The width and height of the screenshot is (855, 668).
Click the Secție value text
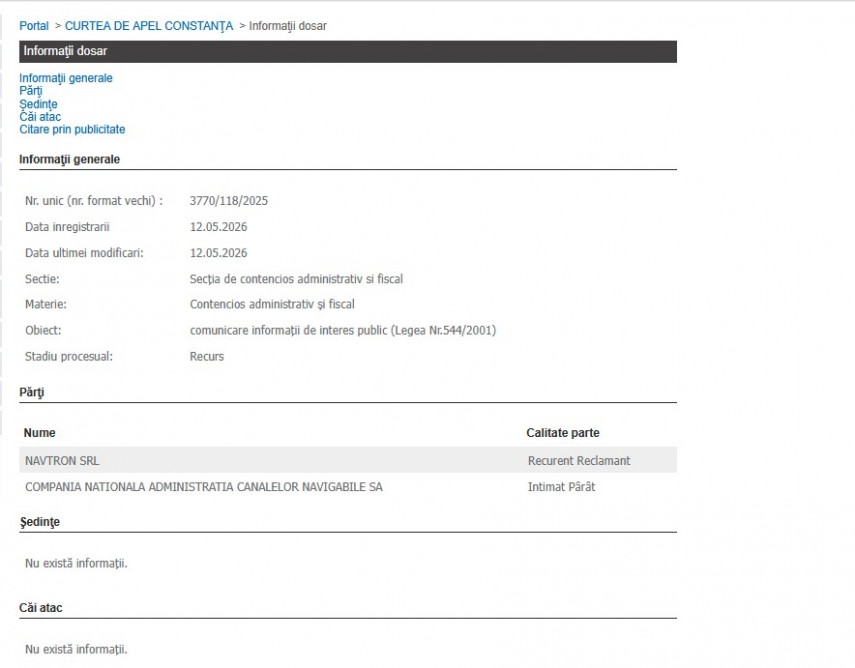[x=296, y=279]
